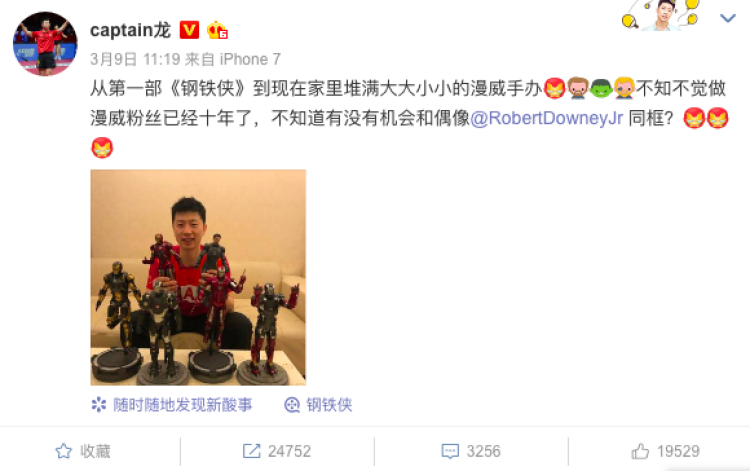Click the orange verified V badge
Viewport: 750px width, 471px height.
189,30
